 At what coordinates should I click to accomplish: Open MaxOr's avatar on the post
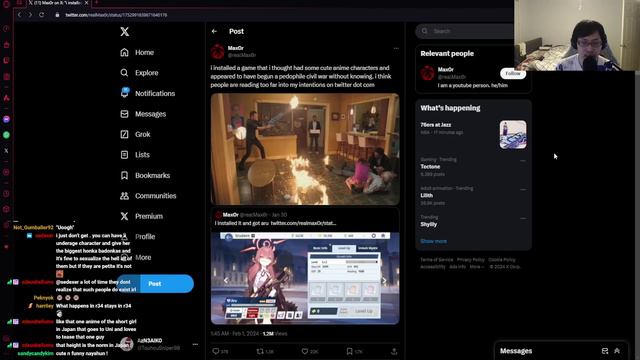coord(218,51)
